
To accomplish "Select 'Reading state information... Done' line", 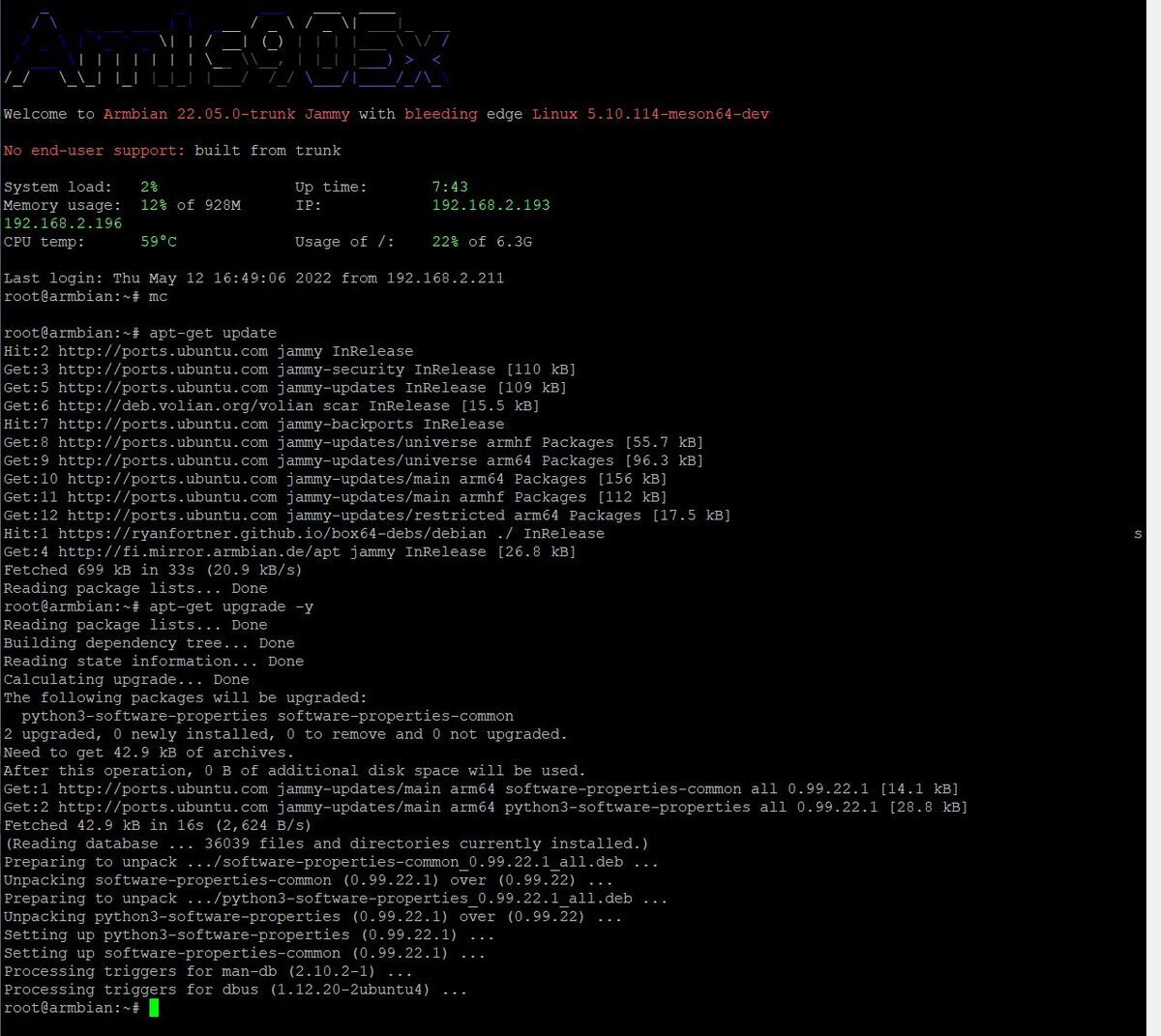I will pyautogui.click(x=153, y=662).
